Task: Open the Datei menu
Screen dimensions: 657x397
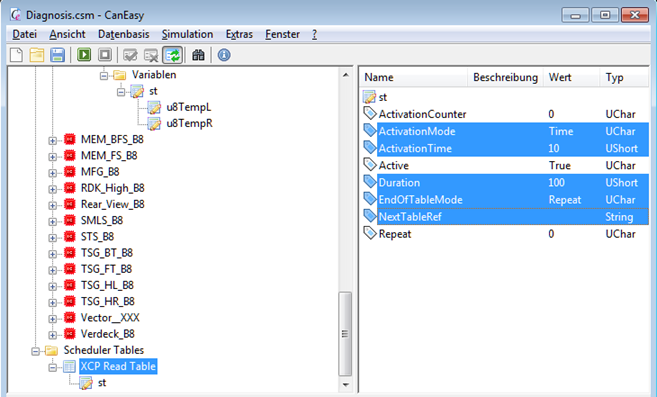Action: (24, 34)
